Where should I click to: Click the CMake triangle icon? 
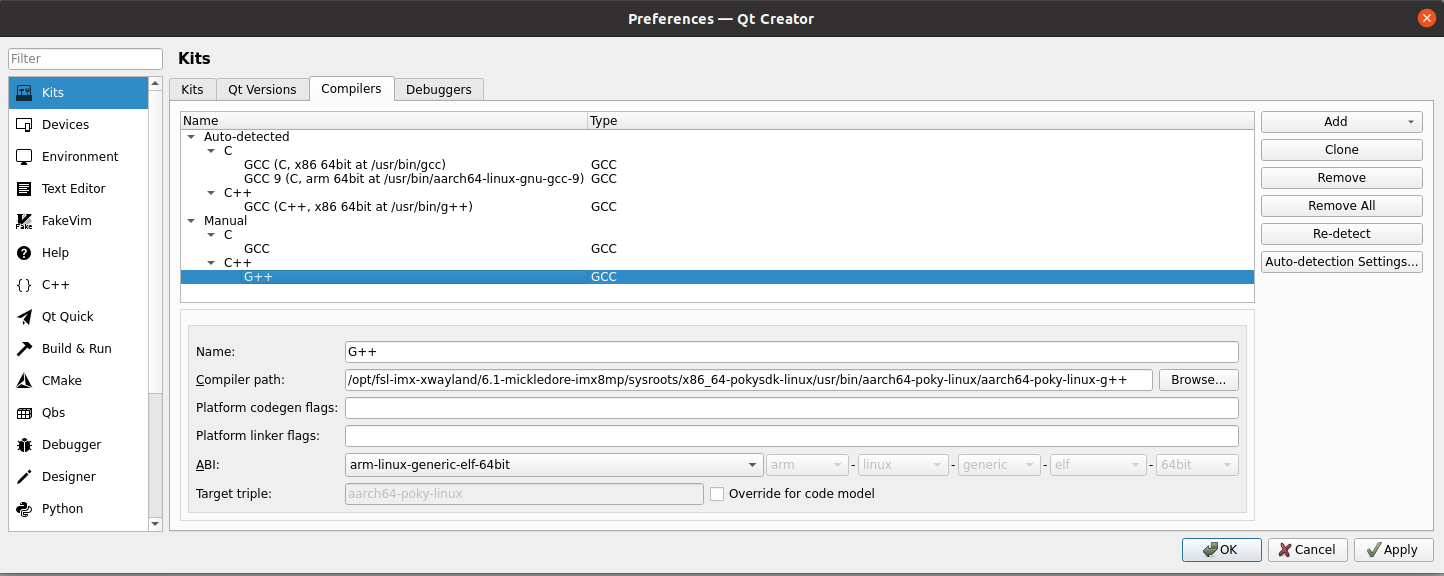(x=24, y=380)
